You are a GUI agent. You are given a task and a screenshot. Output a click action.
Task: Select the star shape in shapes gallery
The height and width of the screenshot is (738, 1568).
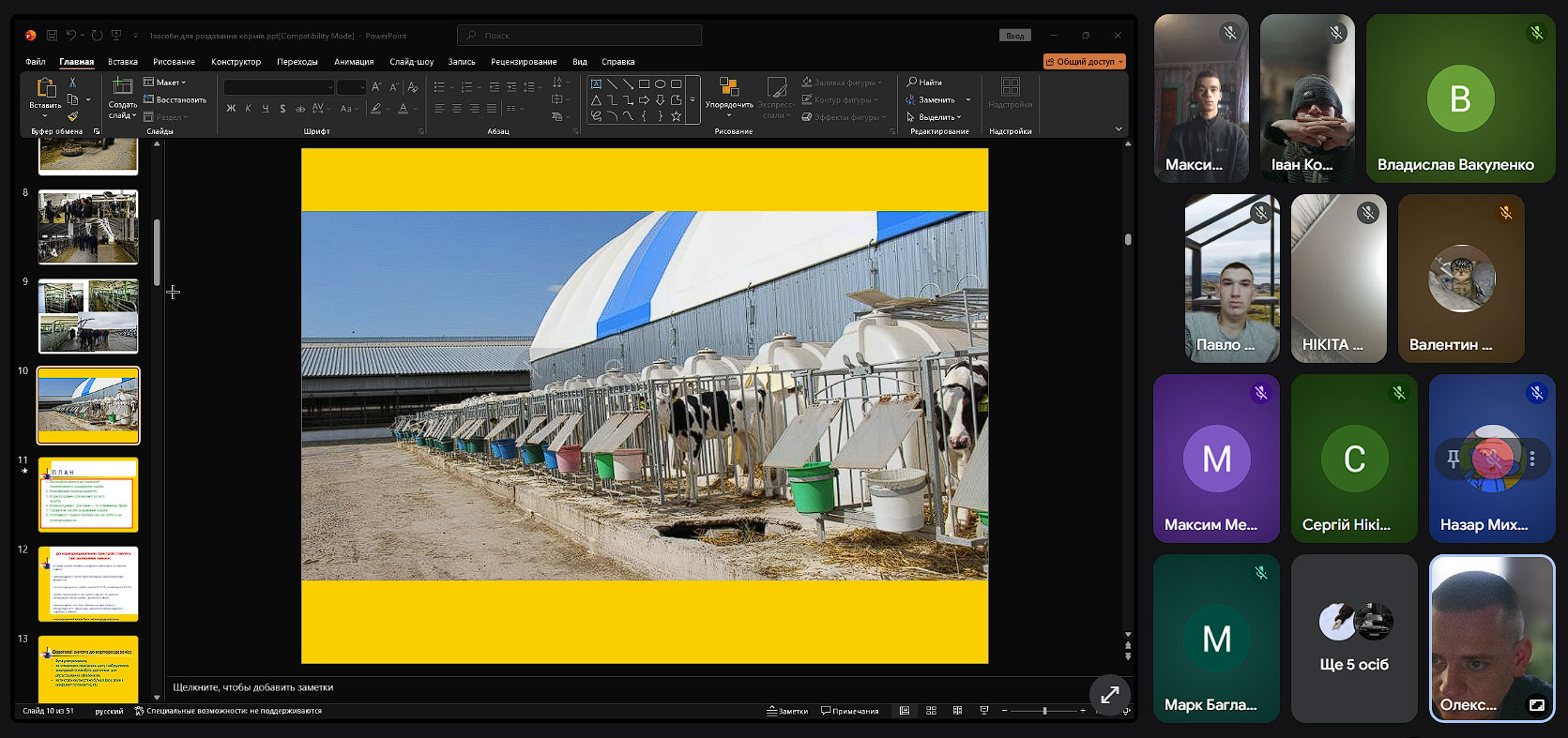pos(676,116)
